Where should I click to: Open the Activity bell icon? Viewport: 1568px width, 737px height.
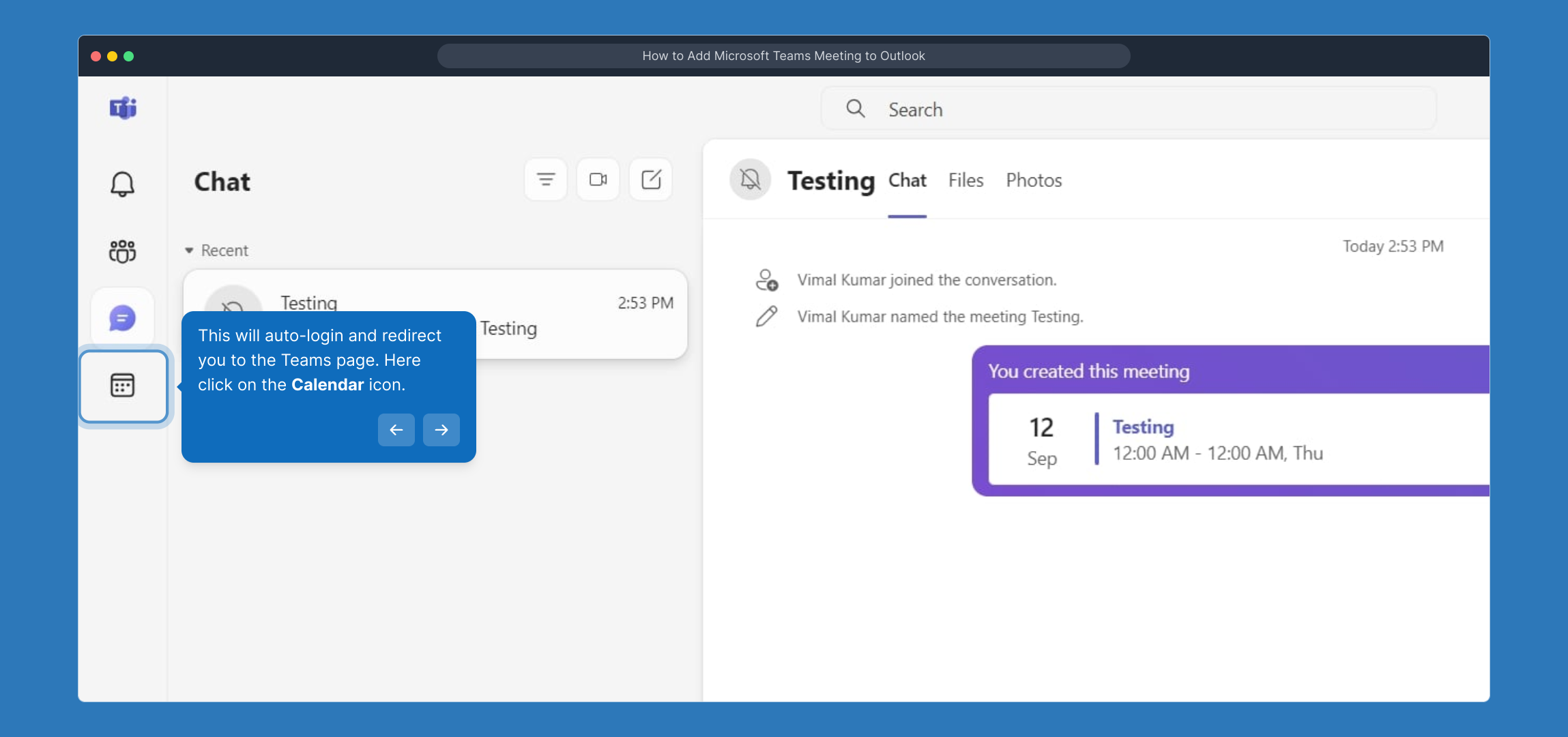click(x=123, y=184)
